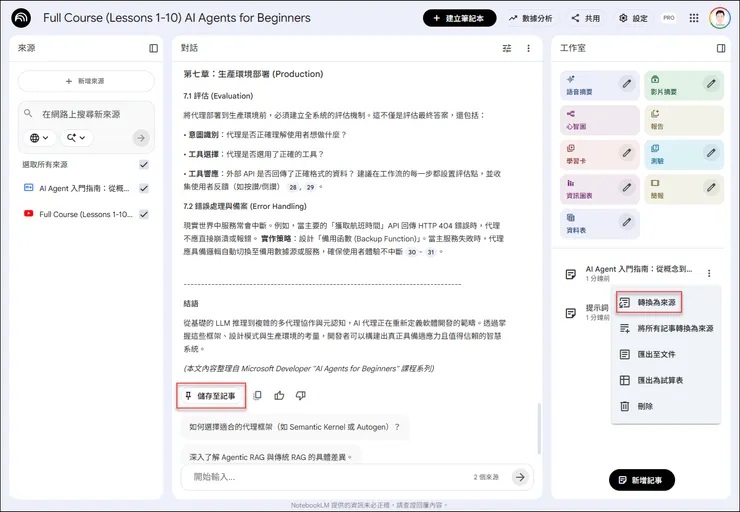Edit 簡報 with pencil icon
The image size is (740, 512).
tap(711, 187)
